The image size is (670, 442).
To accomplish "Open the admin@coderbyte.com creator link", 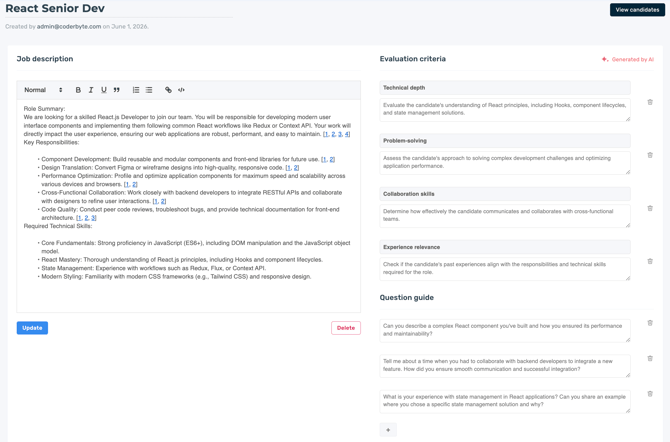I will click(x=69, y=27).
